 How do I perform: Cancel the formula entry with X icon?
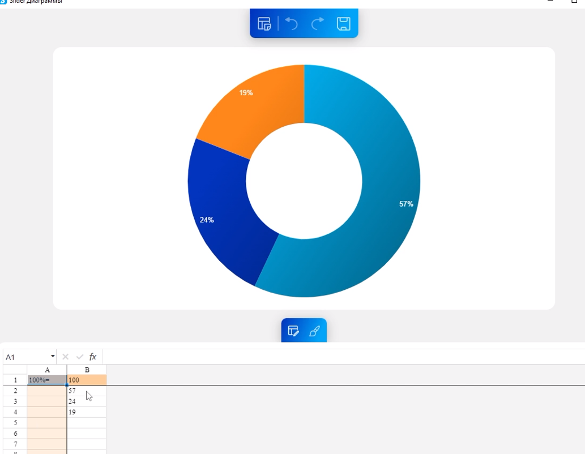click(65, 357)
